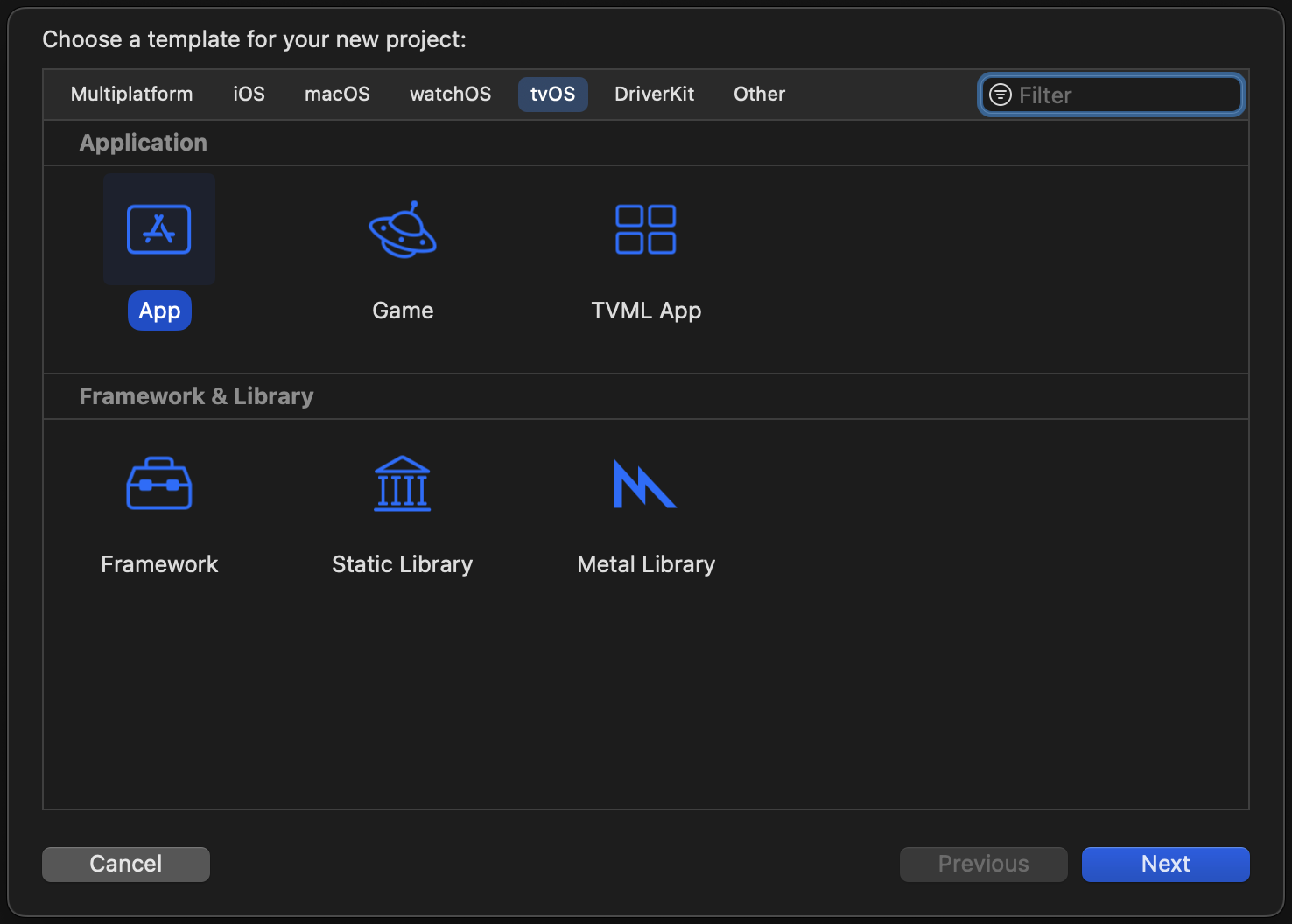Click the App template label
The width and height of the screenshot is (1292, 924).
click(159, 311)
